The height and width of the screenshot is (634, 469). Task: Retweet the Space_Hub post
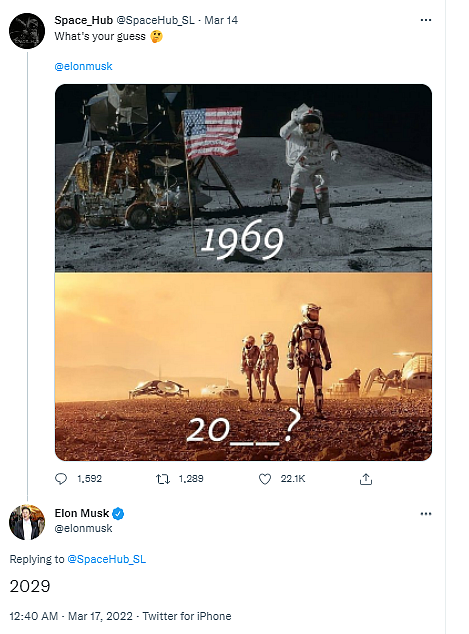tap(163, 479)
